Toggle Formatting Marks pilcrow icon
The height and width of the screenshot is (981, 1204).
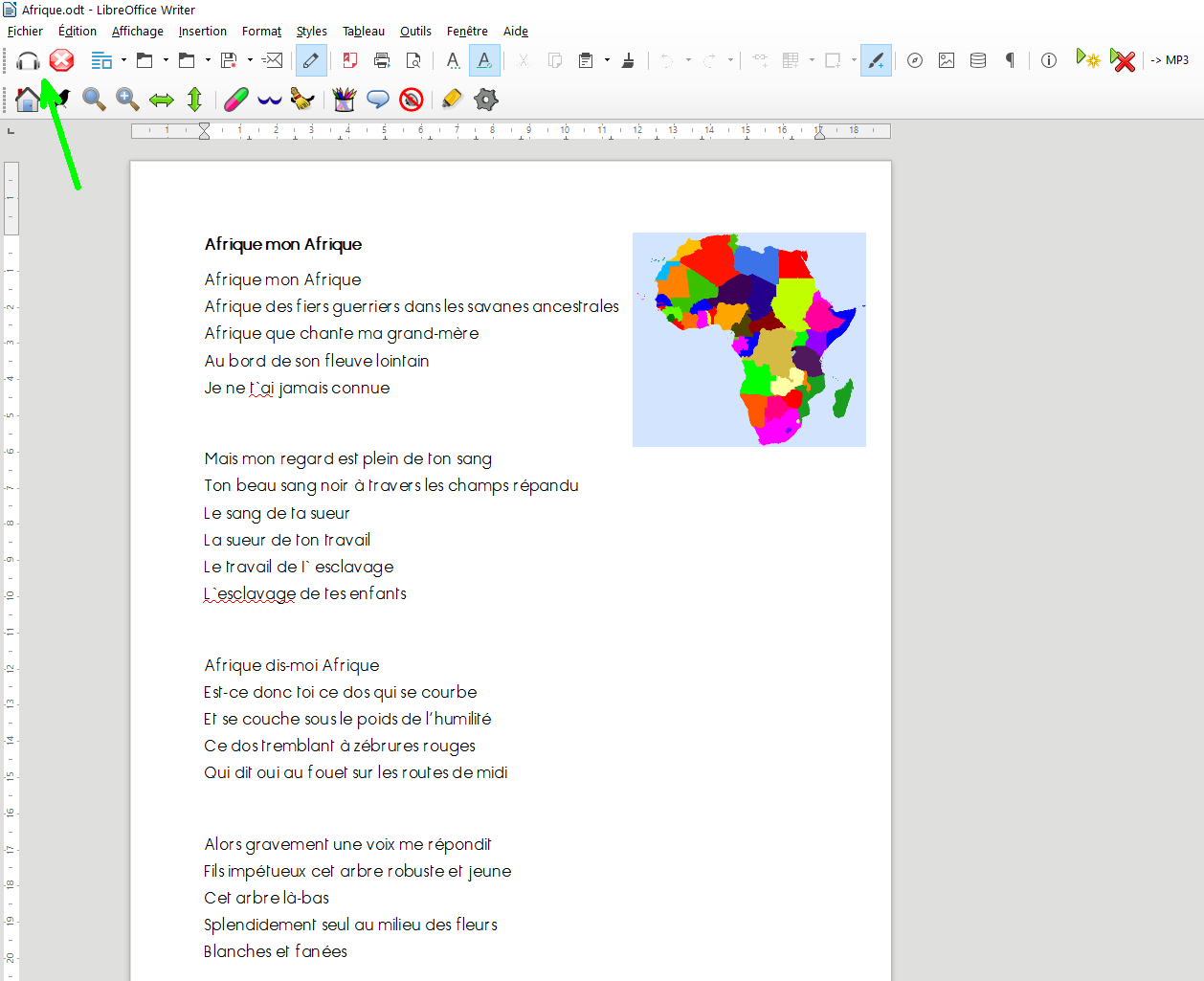click(x=1010, y=60)
